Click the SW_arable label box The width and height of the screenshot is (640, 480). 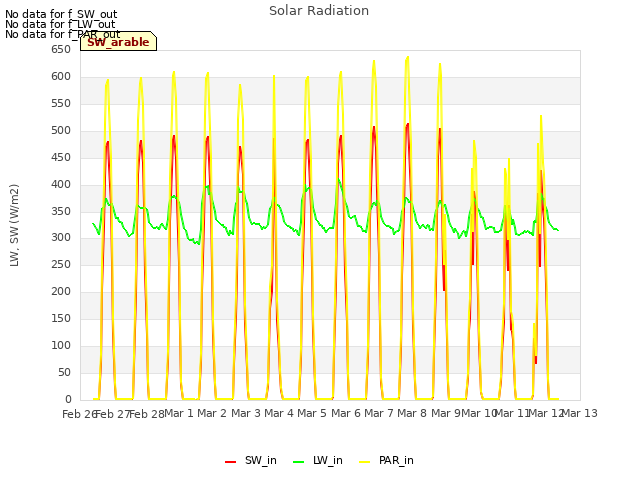[x=118, y=42]
